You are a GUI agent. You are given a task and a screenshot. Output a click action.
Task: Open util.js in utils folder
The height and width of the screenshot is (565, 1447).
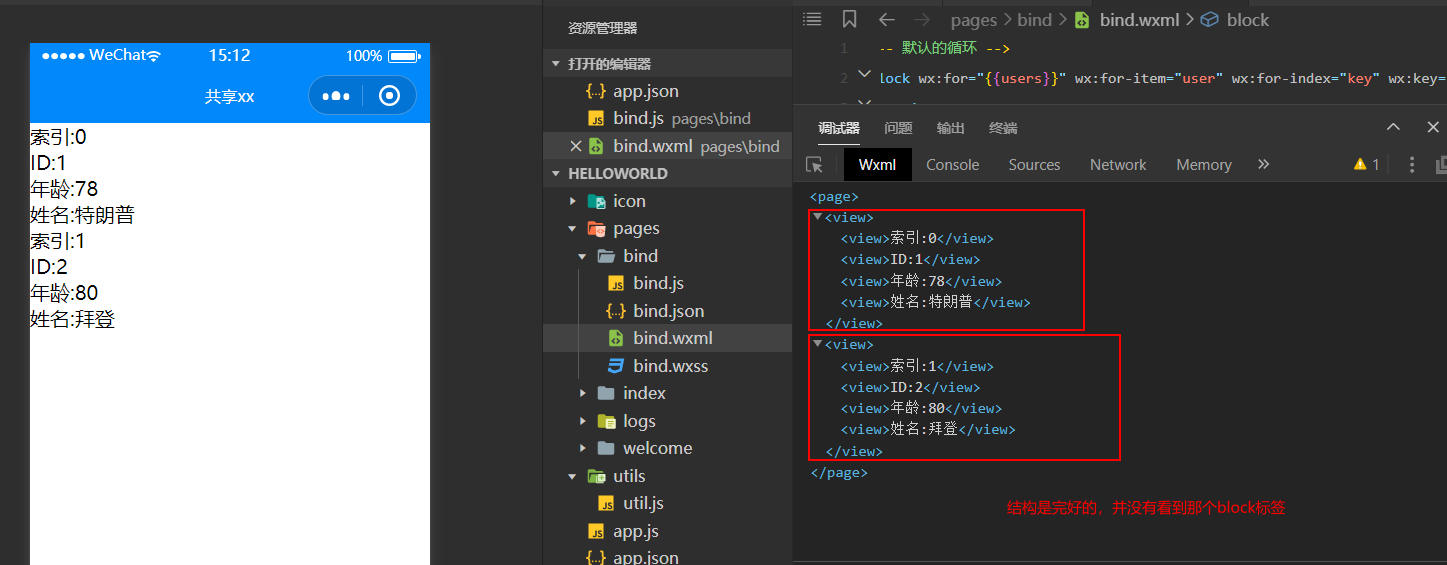(667, 503)
